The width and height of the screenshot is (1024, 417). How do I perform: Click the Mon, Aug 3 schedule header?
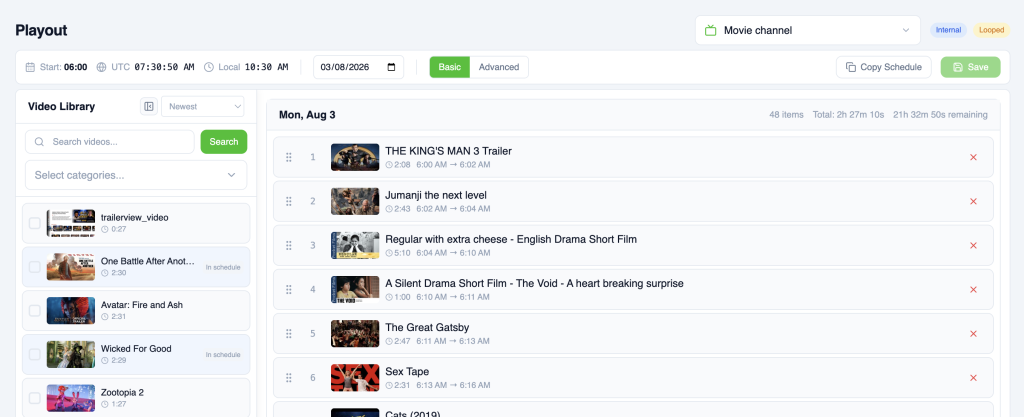pos(307,115)
